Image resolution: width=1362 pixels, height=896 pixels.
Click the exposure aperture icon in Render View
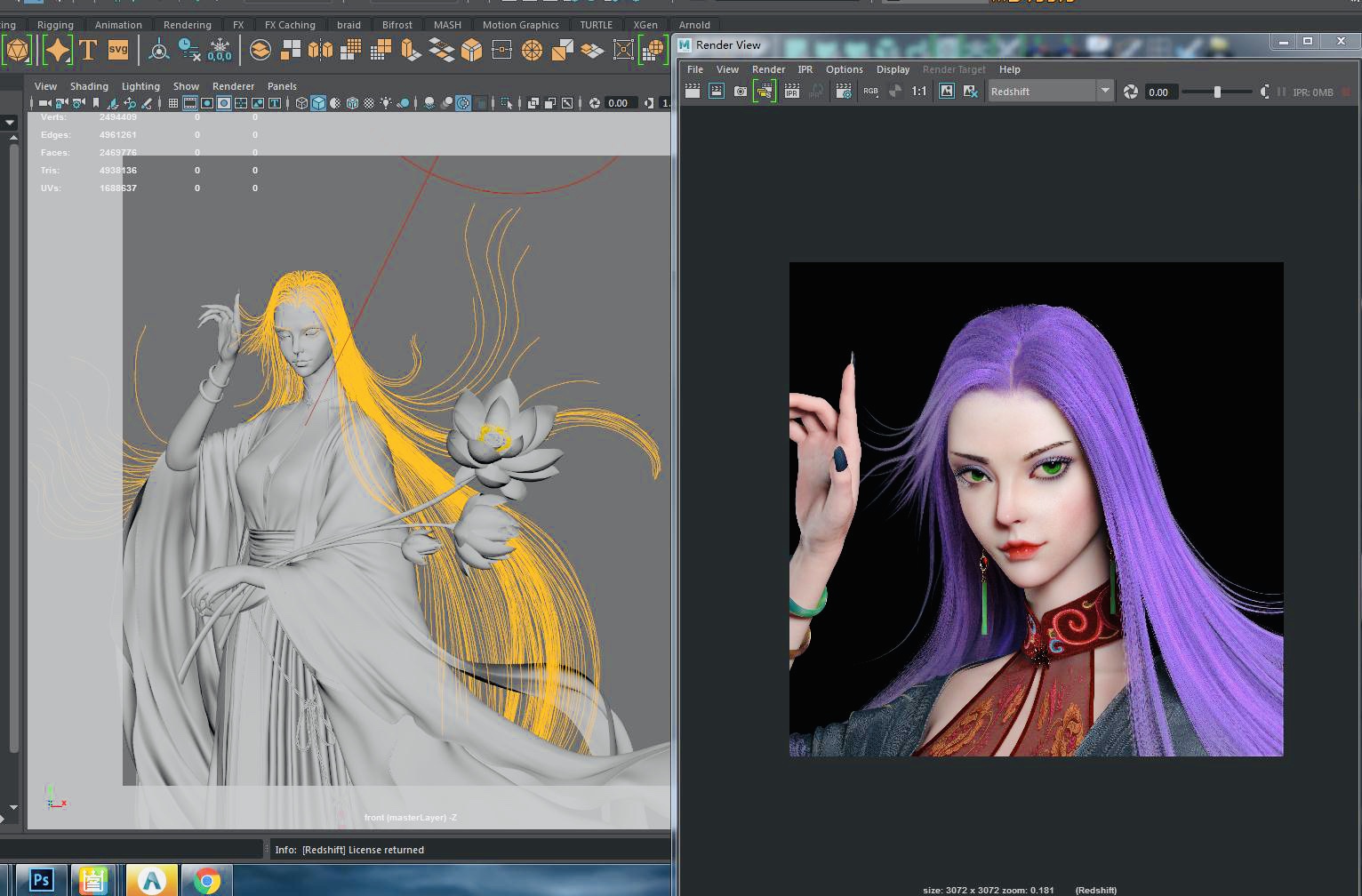(1130, 92)
